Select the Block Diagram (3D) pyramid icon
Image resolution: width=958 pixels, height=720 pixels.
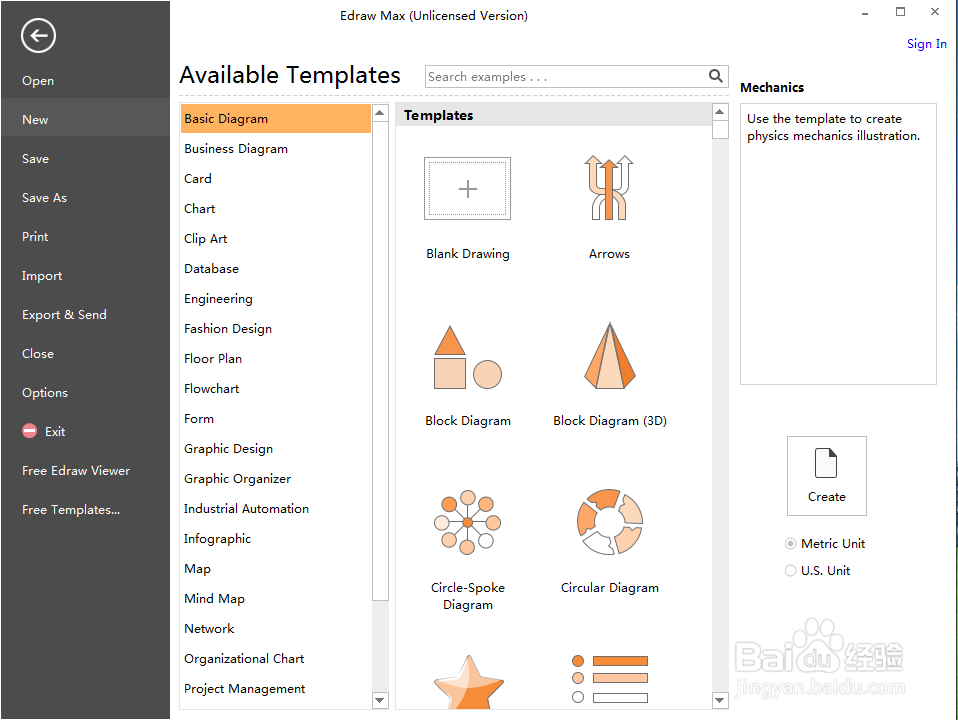609,356
